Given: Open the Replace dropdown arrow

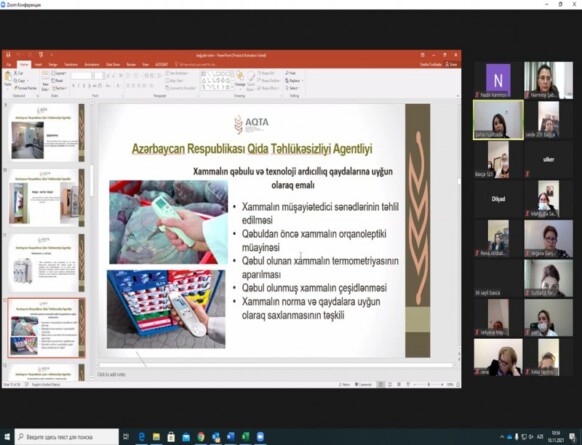Looking at the screenshot, I should (303, 81).
